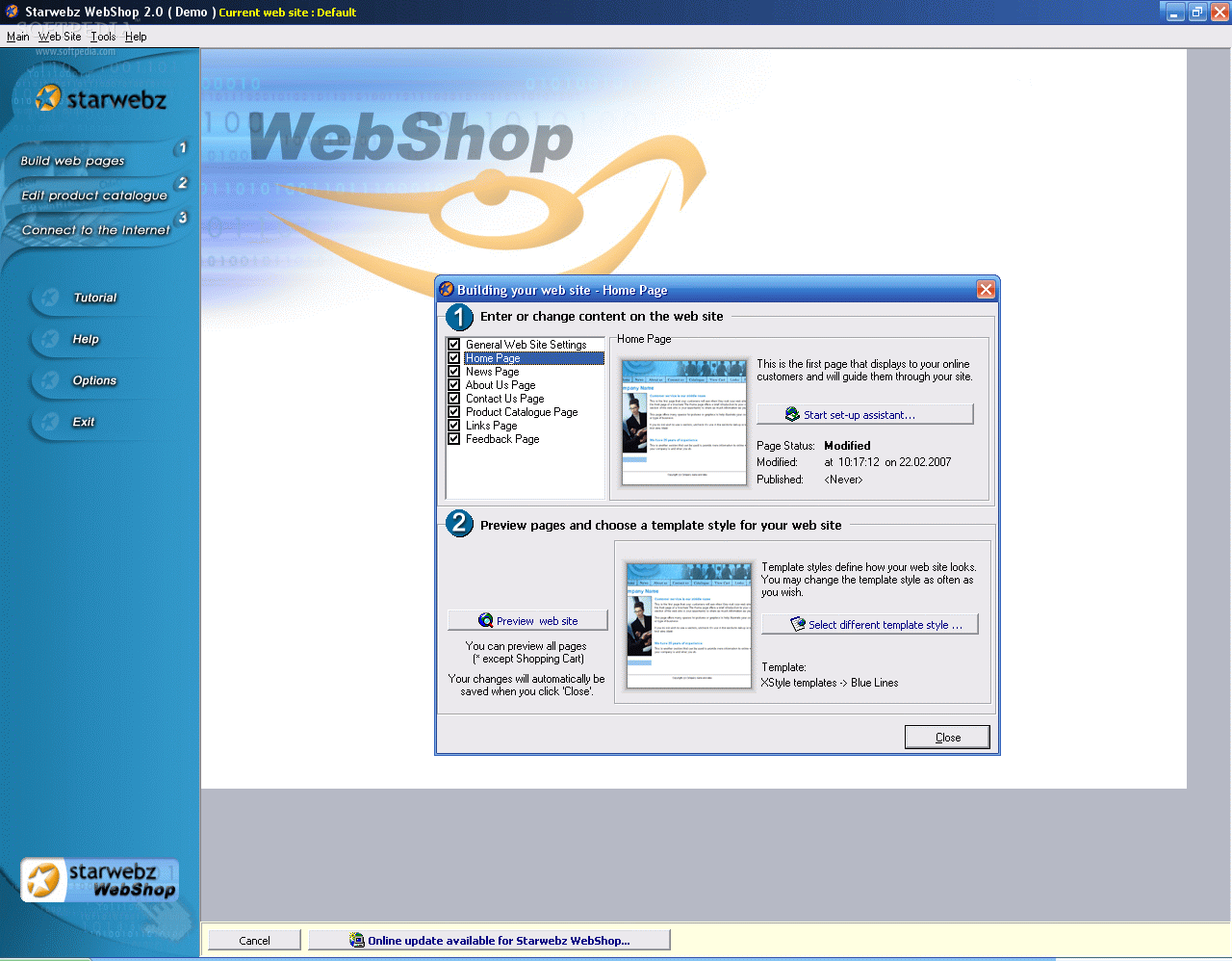This screenshot has height=961, width=1232.
Task: Click the Start set-up assistant button
Action: pyautogui.click(x=864, y=414)
